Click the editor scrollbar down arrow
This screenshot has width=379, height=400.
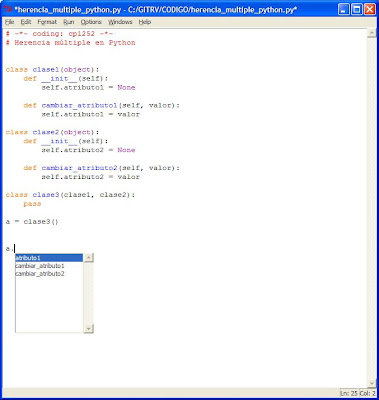[x=372, y=383]
